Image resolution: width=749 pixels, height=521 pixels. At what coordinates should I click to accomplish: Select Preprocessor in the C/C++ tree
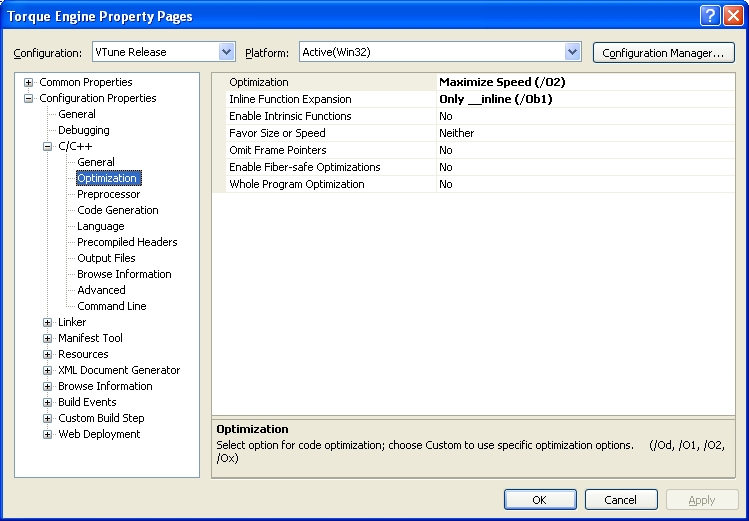point(109,194)
